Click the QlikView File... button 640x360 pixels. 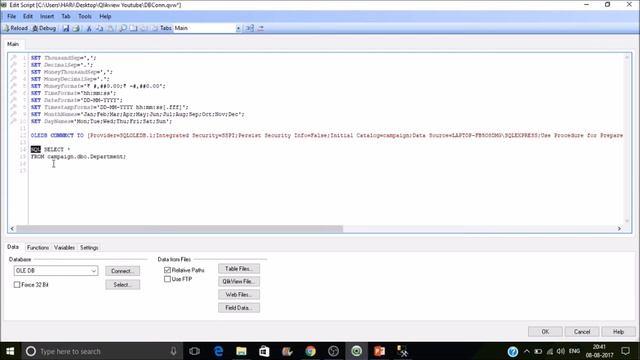tap(239, 282)
